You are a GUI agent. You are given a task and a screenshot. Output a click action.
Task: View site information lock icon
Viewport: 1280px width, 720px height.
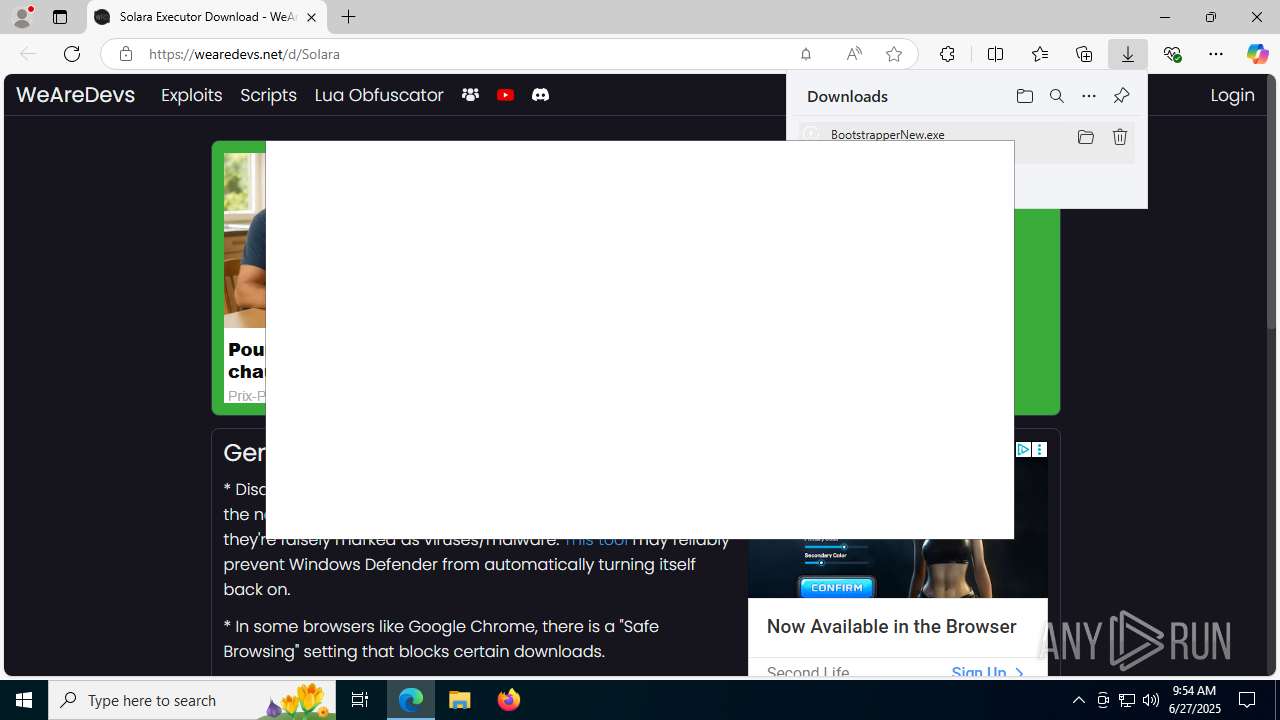click(x=125, y=54)
